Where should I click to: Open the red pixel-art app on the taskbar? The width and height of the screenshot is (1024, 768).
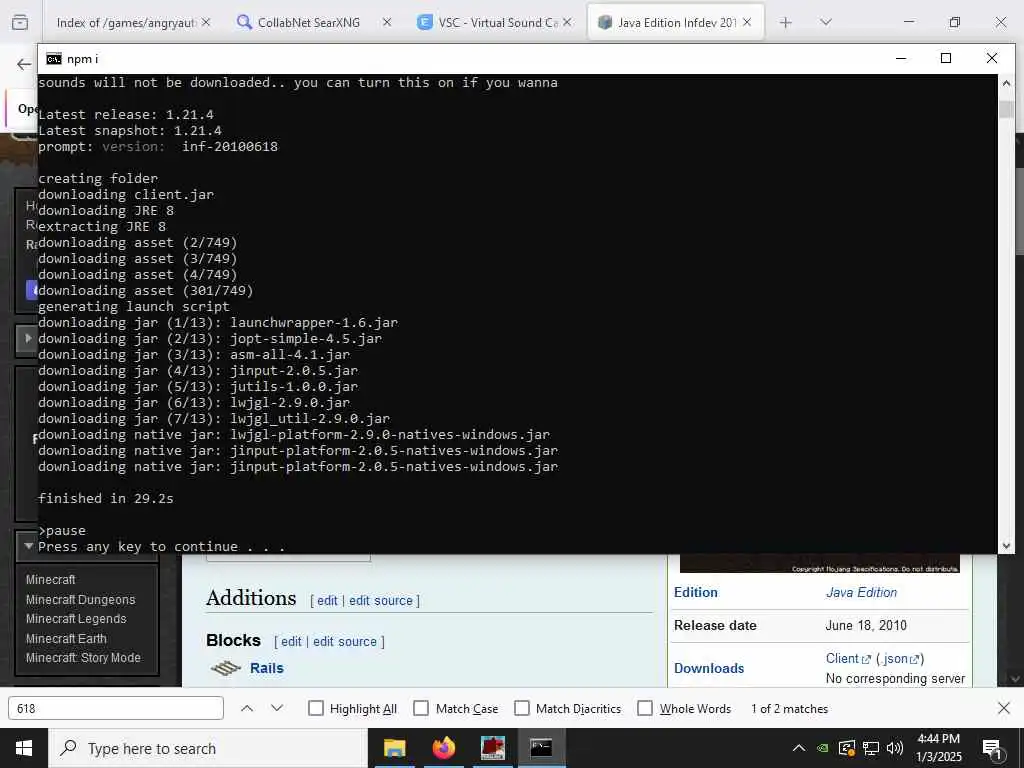tap(492, 748)
